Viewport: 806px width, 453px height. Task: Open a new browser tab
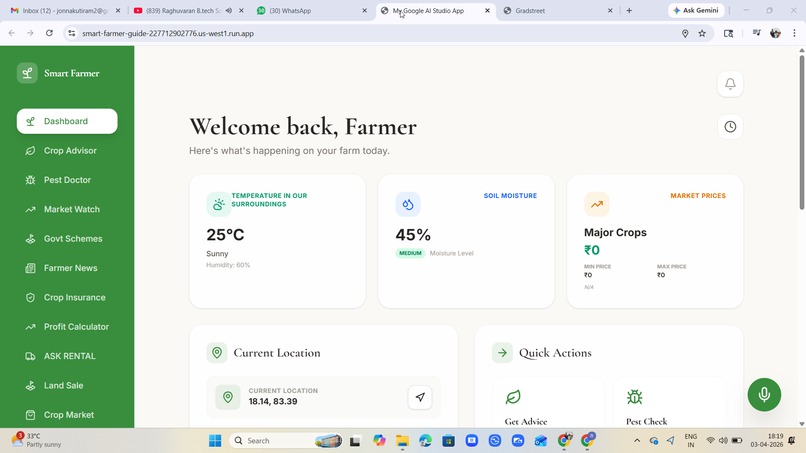click(629, 10)
